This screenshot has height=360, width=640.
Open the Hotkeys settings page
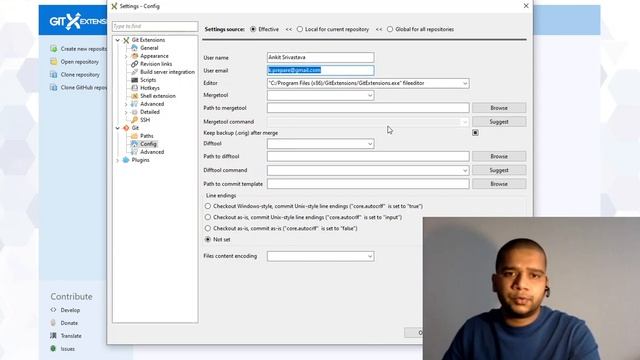pyautogui.click(x=150, y=88)
